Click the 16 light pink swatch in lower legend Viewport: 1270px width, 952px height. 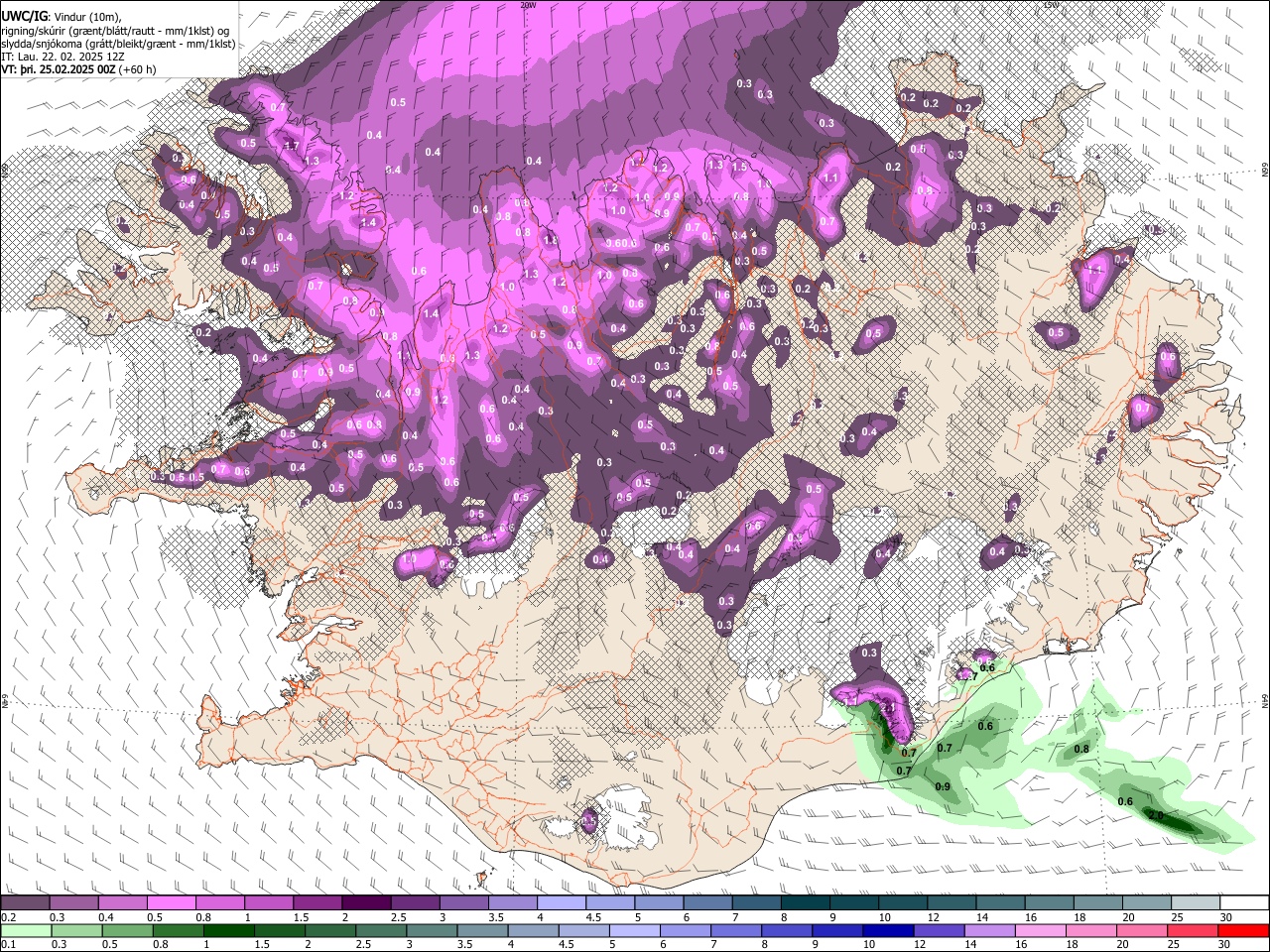point(1039,930)
